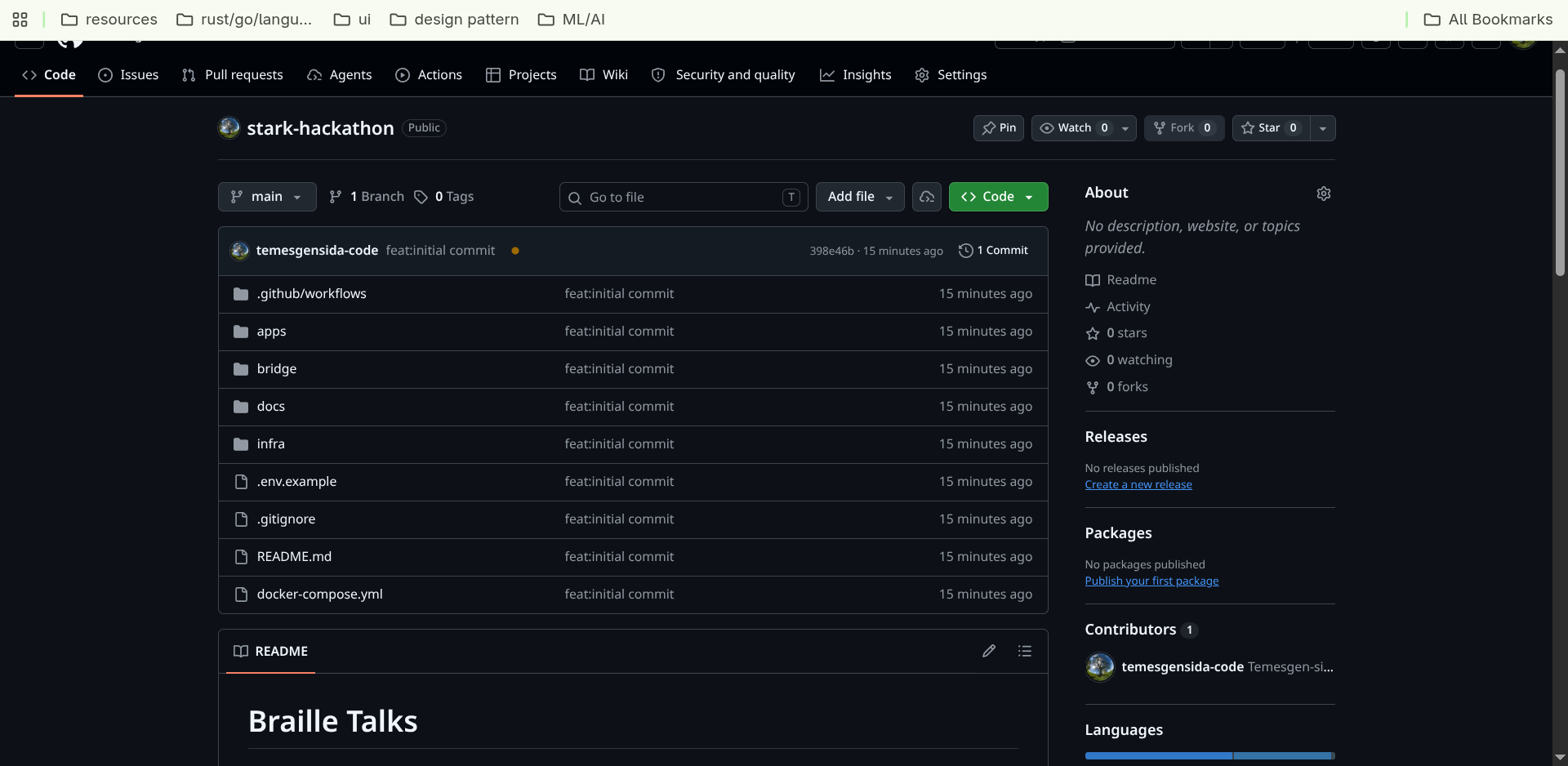Open the 1 Branch link
This screenshot has height=766, width=1568.
[x=367, y=197]
